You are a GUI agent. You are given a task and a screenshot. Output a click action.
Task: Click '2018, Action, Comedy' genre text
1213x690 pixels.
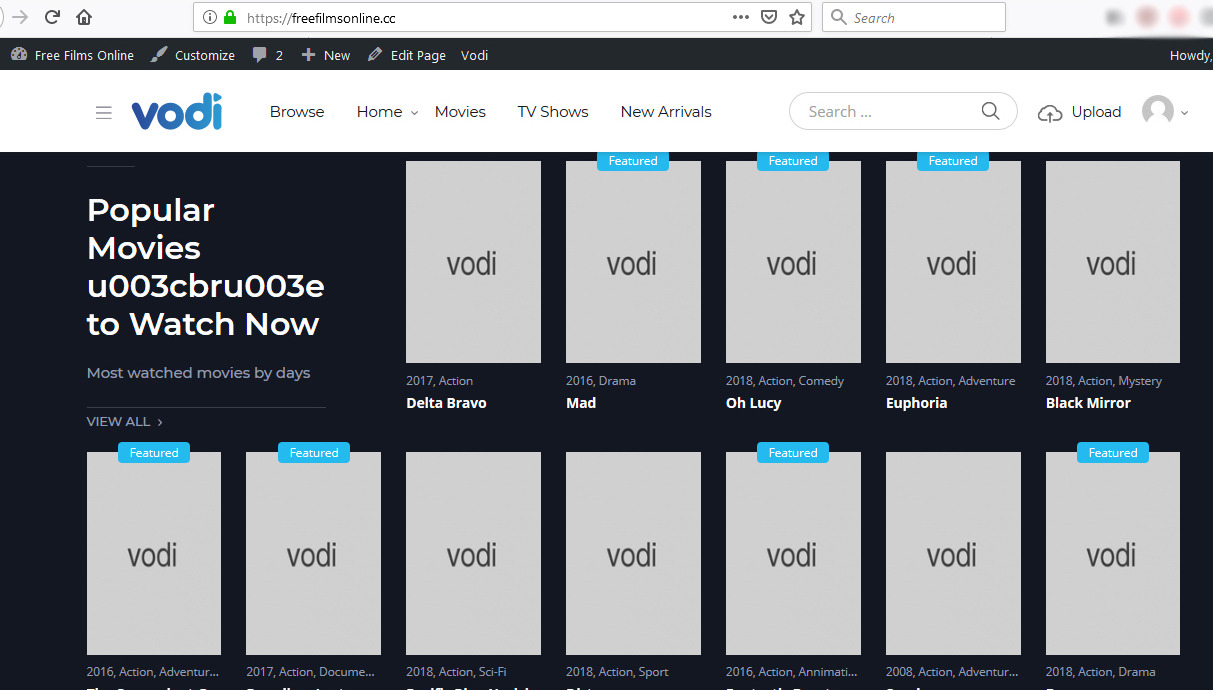point(785,381)
